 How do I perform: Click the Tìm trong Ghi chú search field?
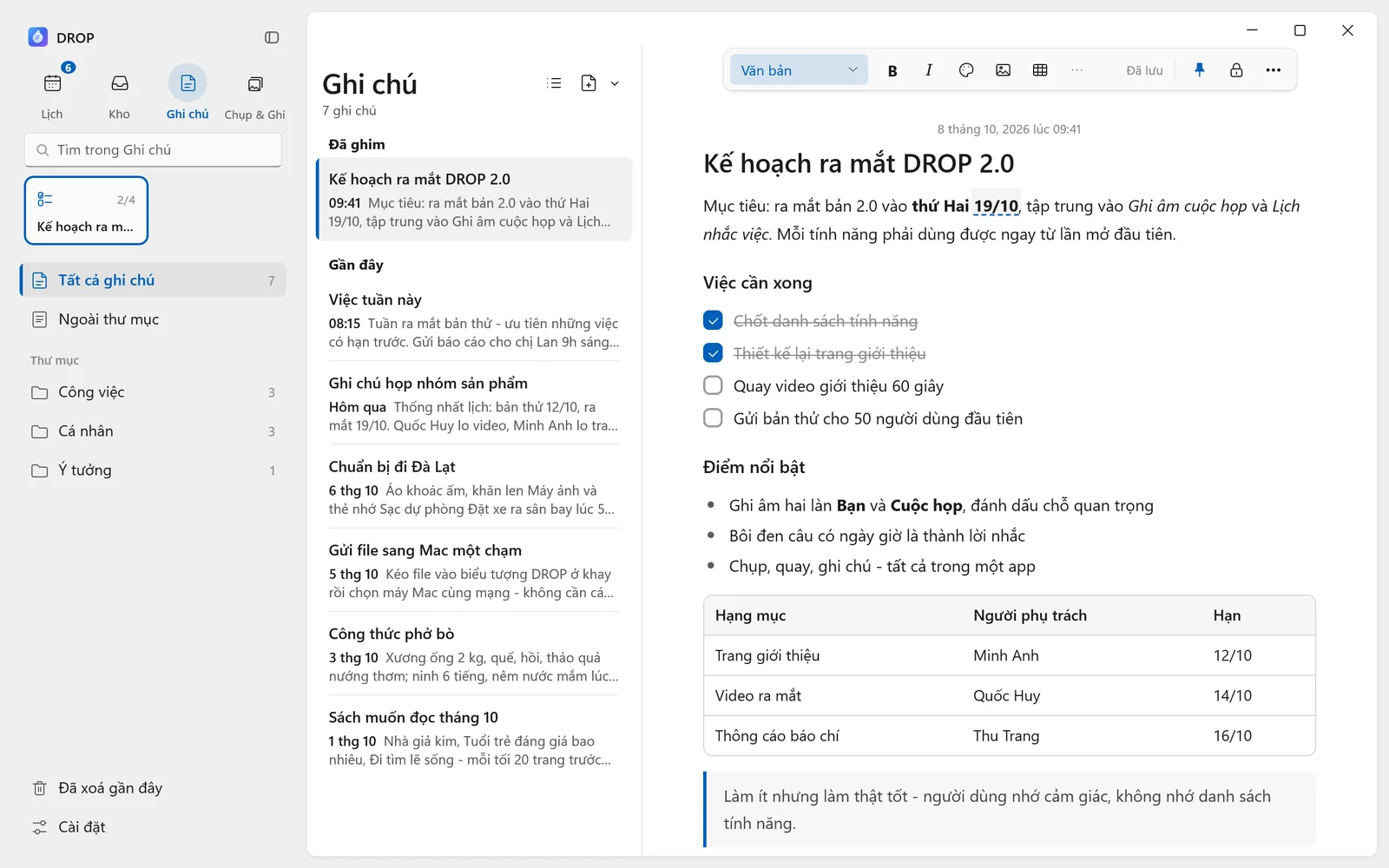pyautogui.click(x=153, y=149)
